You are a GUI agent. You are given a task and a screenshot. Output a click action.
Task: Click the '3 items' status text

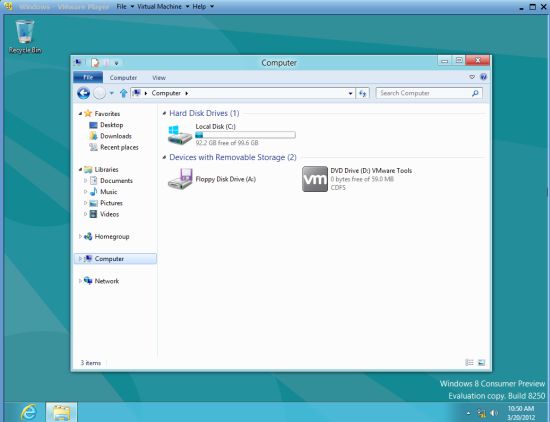[90, 363]
